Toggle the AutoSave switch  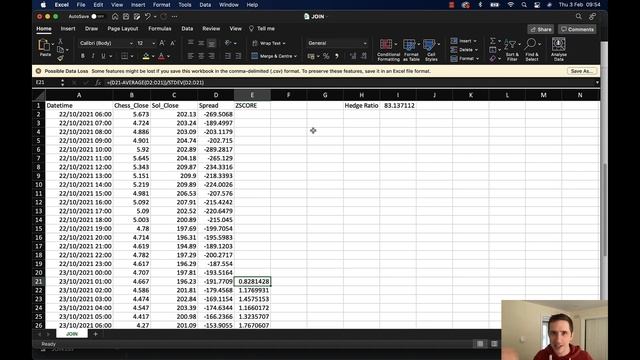(97, 17)
